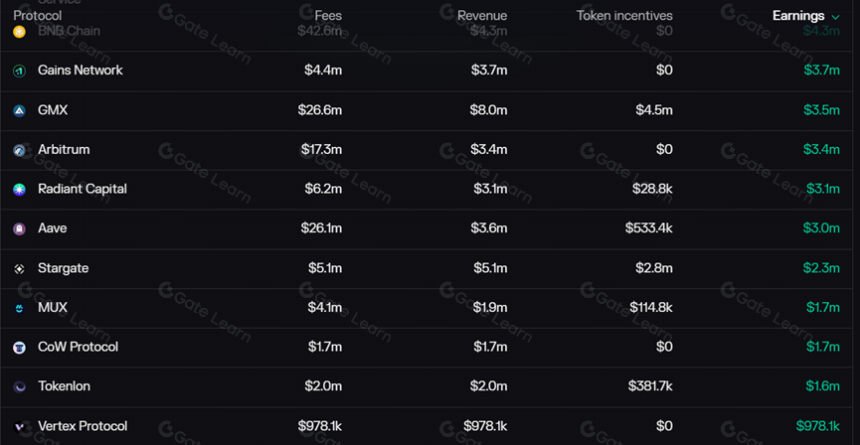Click the Radiant Capital icon
This screenshot has height=445, width=860.
pos(19,189)
